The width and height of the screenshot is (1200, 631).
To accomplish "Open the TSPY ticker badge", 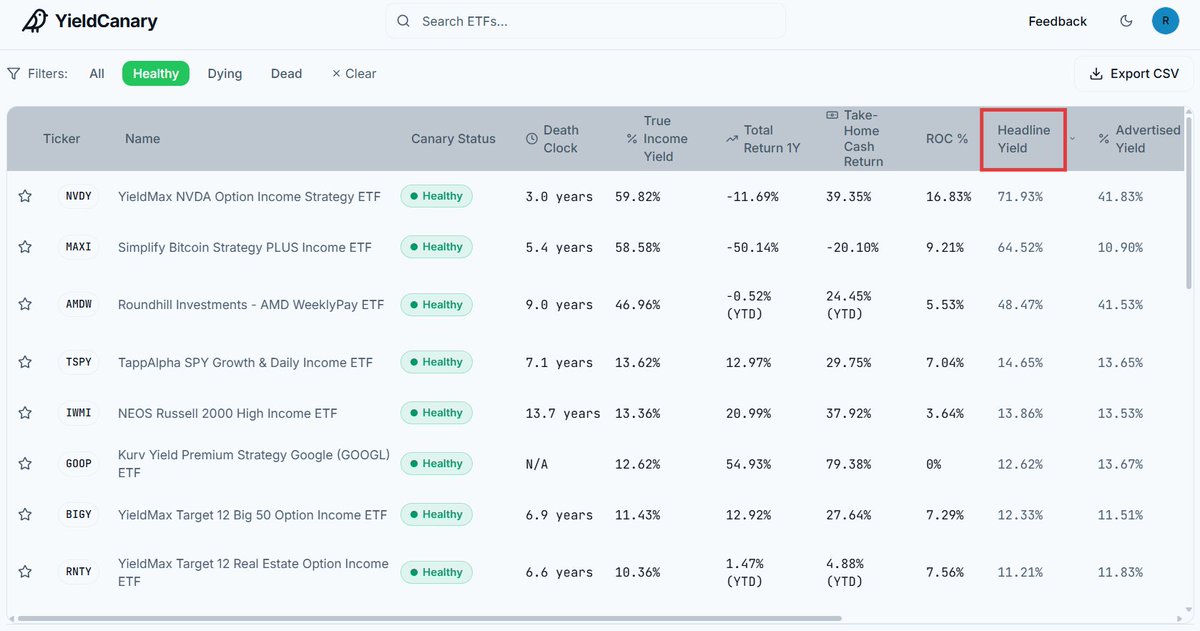I will 79,362.
